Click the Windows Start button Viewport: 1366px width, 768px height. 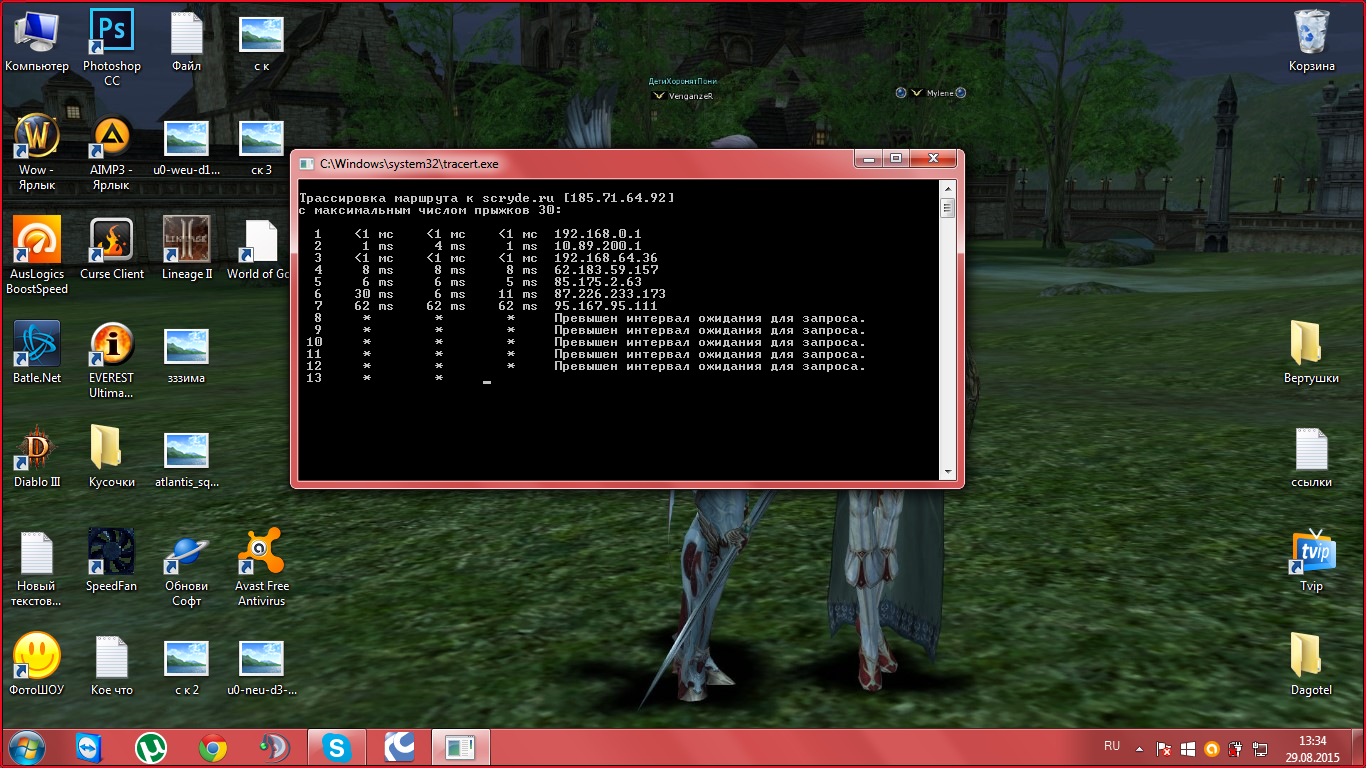(x=27, y=747)
